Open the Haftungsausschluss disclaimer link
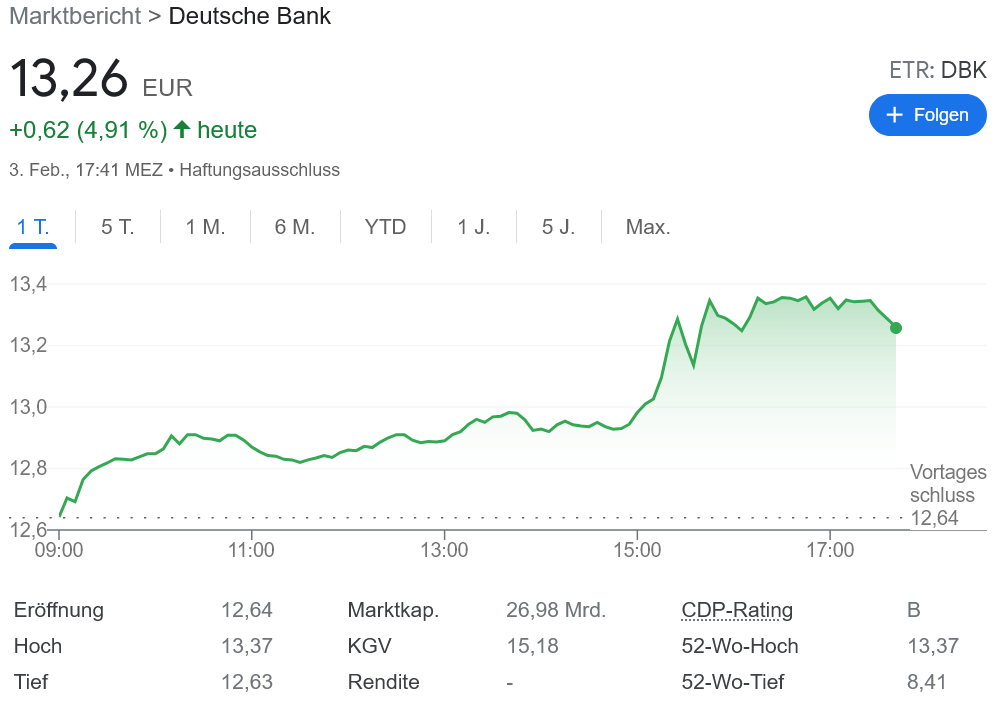The height and width of the screenshot is (711, 1002). coord(259,170)
